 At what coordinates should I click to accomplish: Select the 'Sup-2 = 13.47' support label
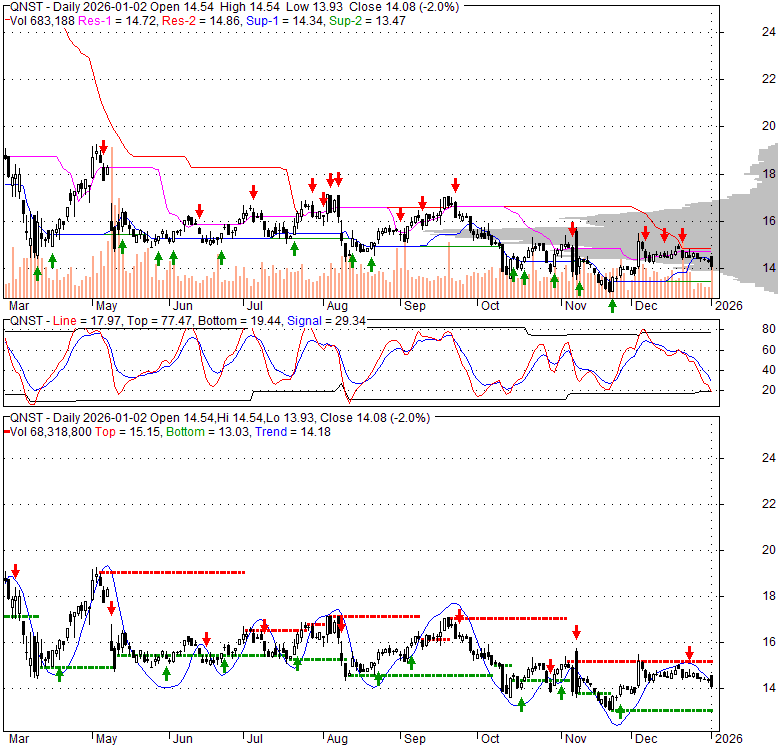click(x=367, y=21)
